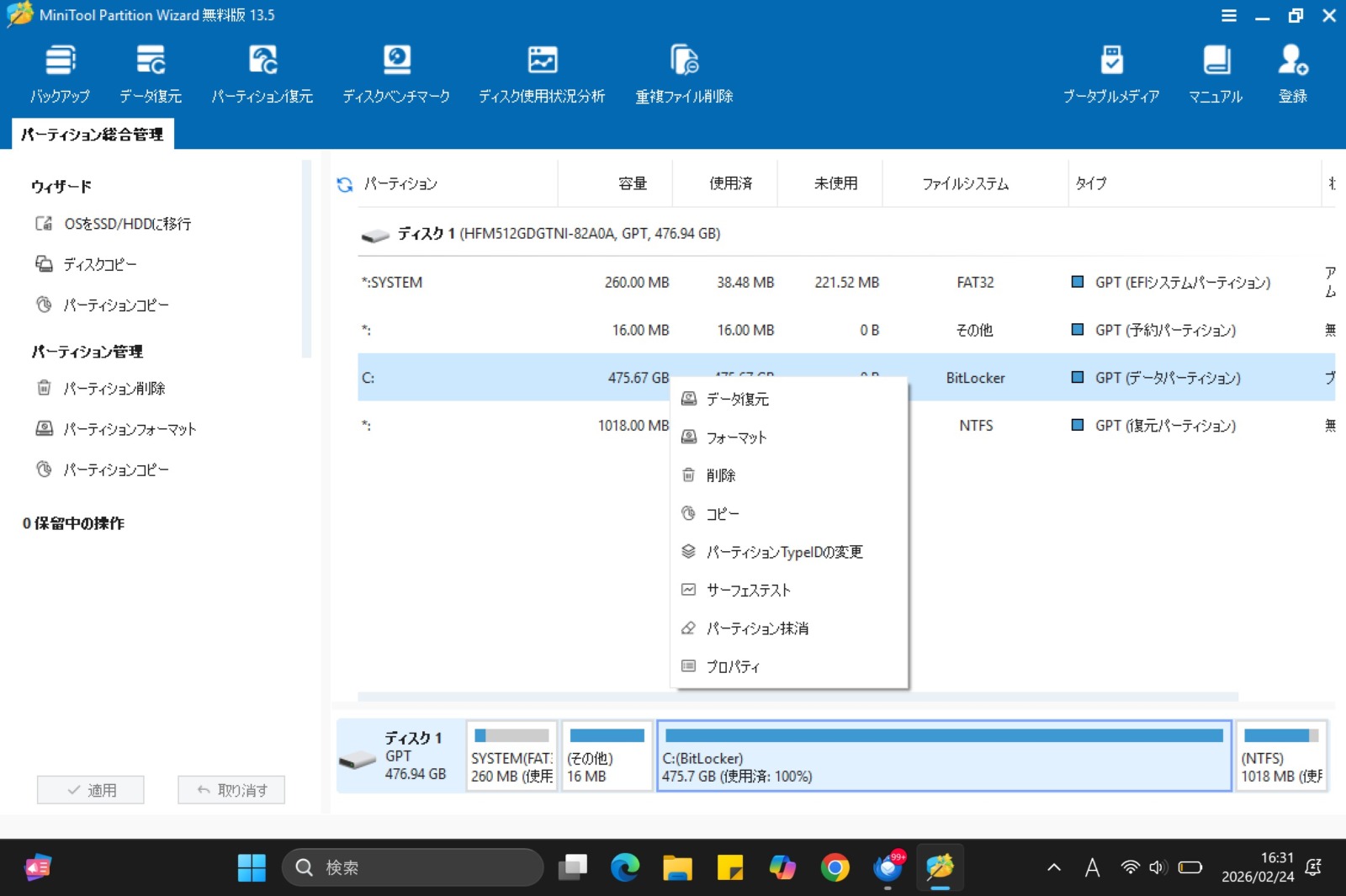Screen dimensions: 1346x896
Task: Click the 登録 register icon
Action: (x=1292, y=73)
